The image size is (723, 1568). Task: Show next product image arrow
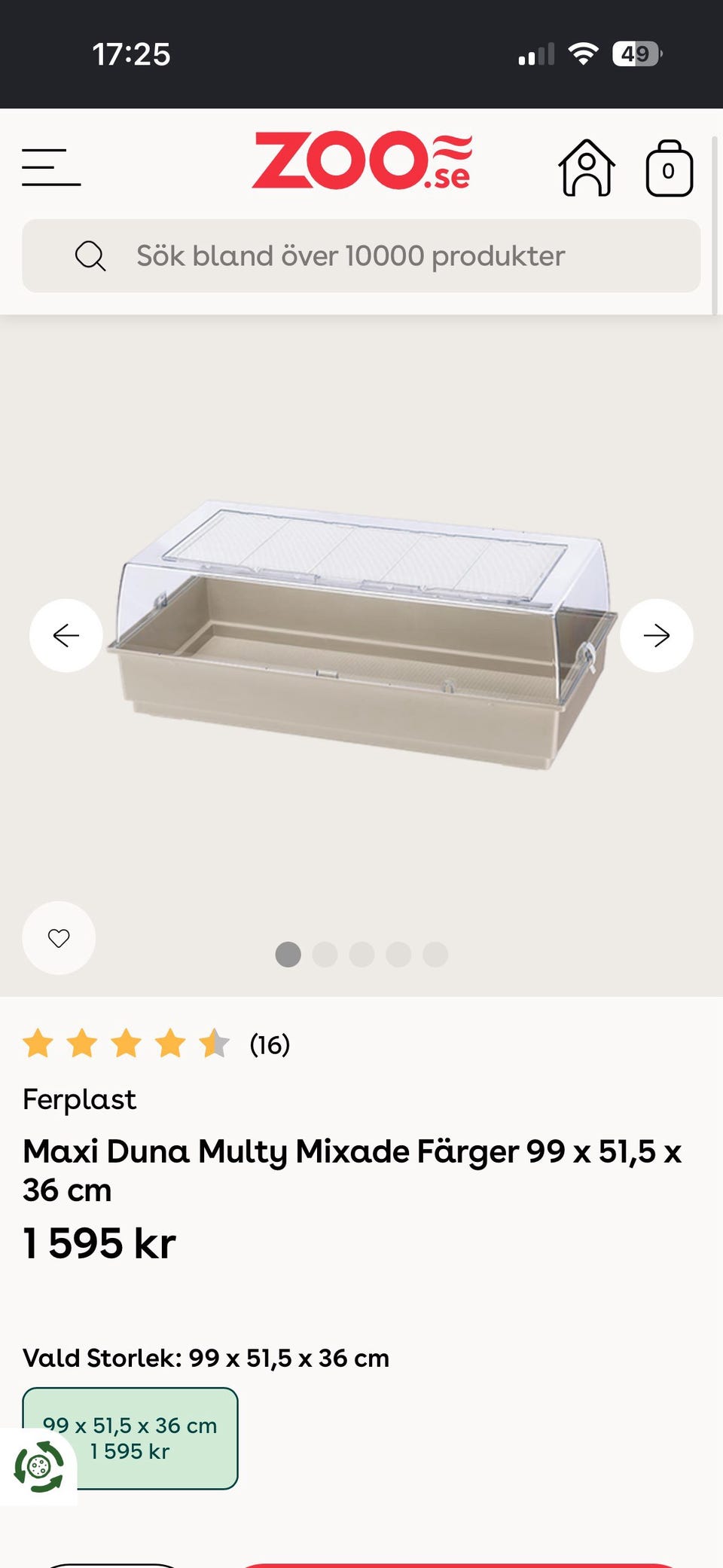coord(657,635)
